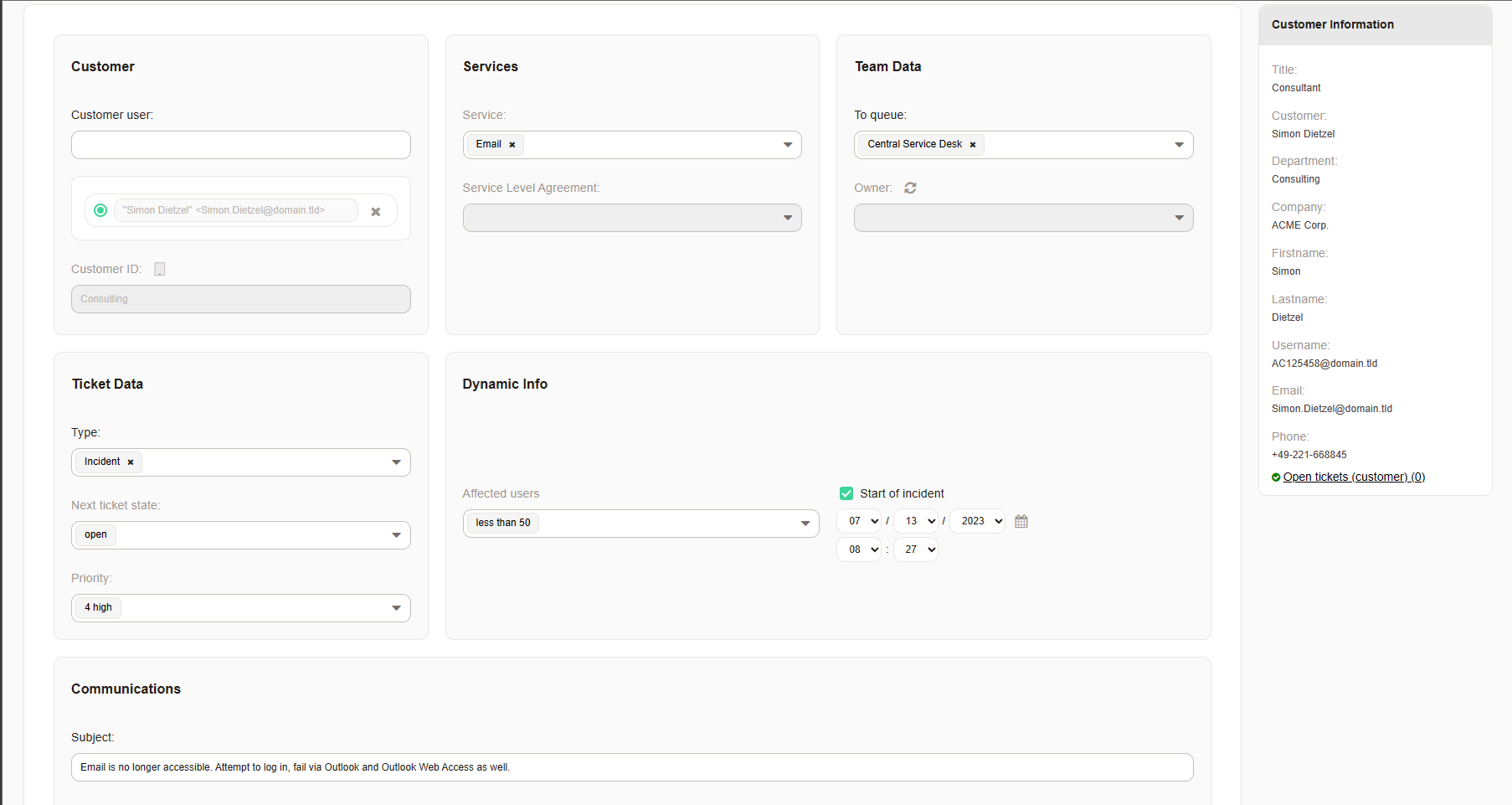Viewport: 1512px width, 805px height.
Task: Click into the Customer user field
Action: click(241, 145)
